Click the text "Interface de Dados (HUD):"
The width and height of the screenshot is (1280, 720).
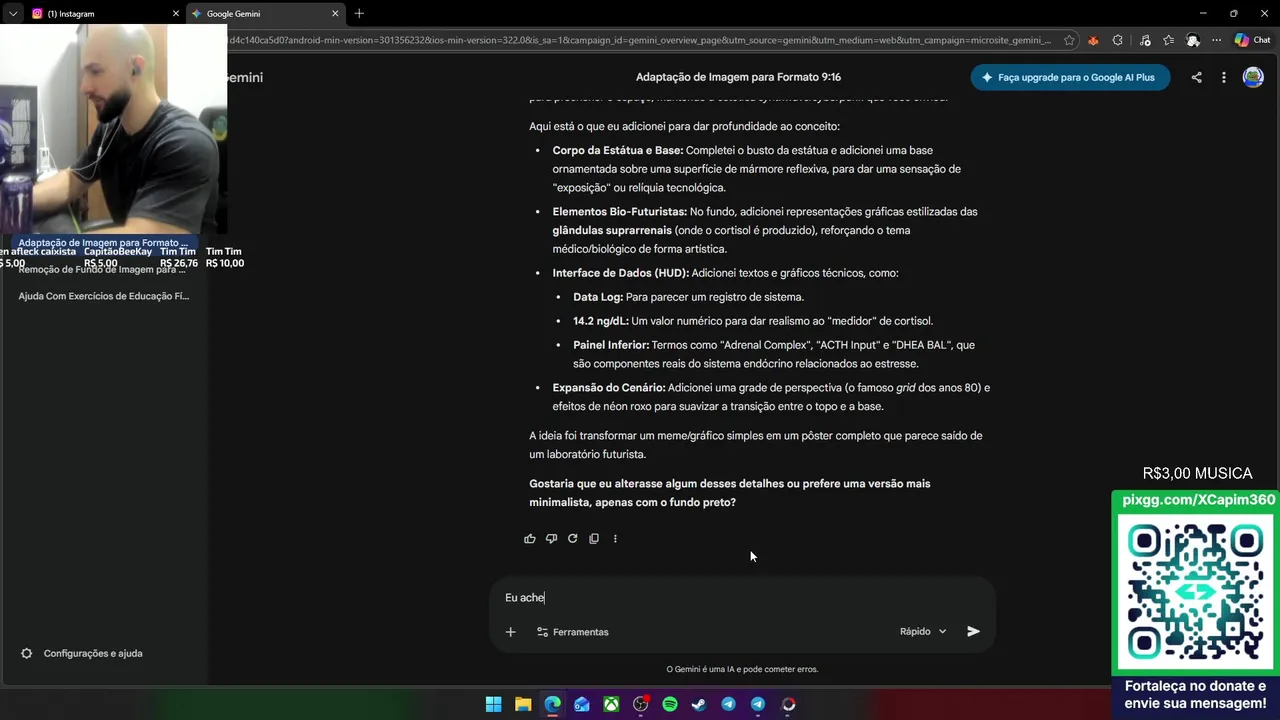[x=621, y=273]
